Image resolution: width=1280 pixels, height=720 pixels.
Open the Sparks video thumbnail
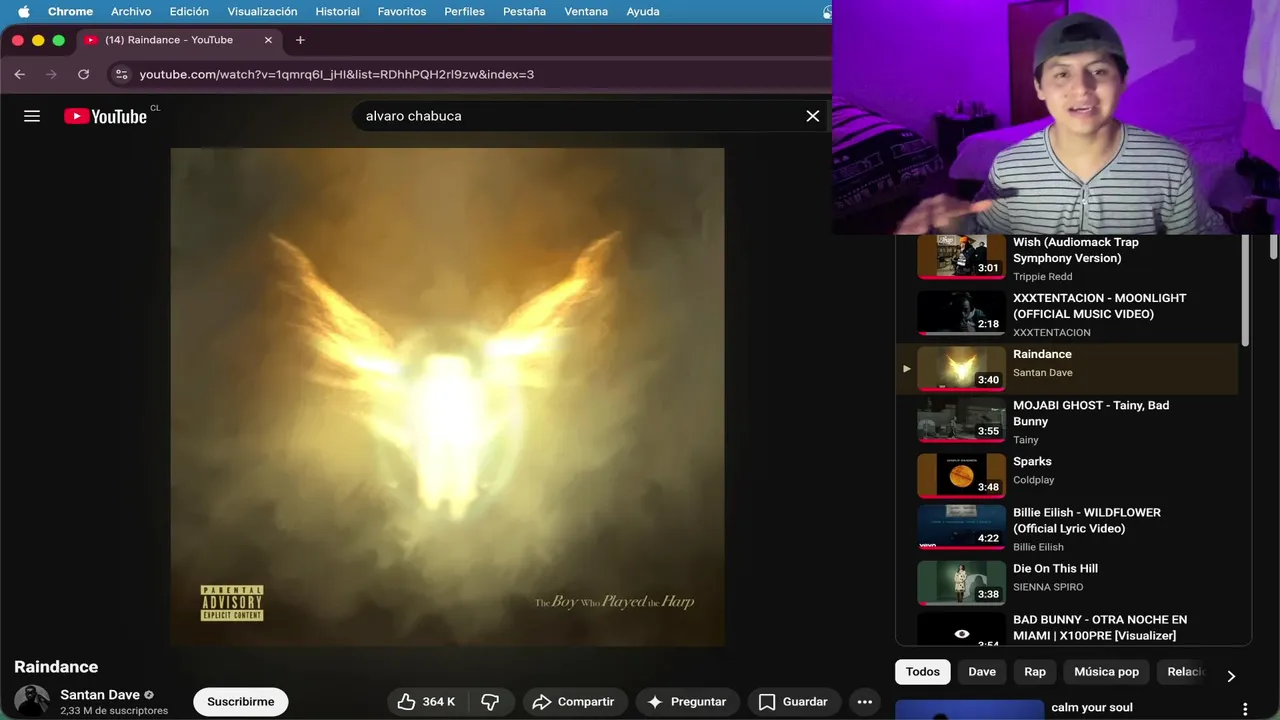961,476
